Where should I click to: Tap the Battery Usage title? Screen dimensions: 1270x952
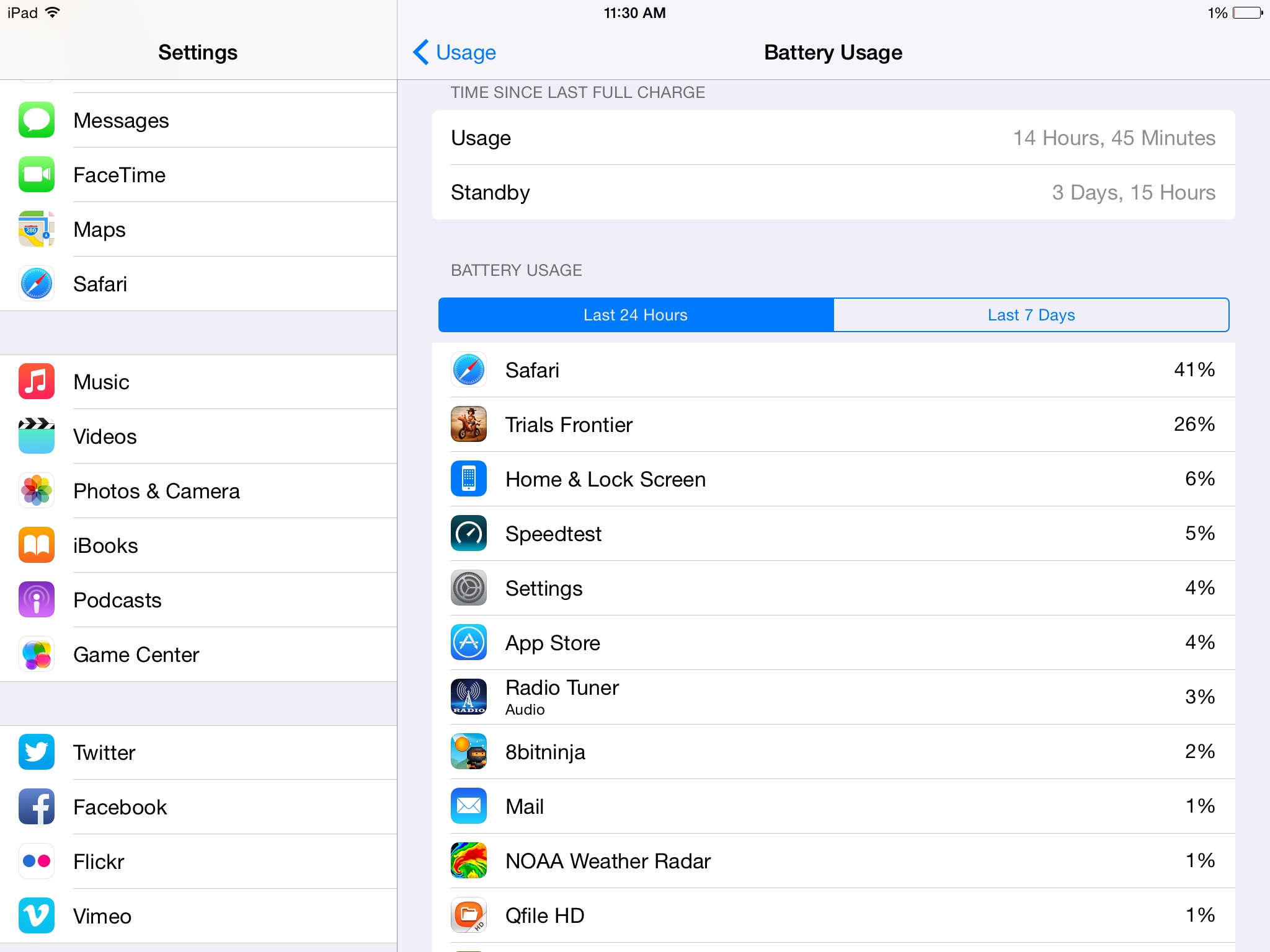[x=833, y=53]
